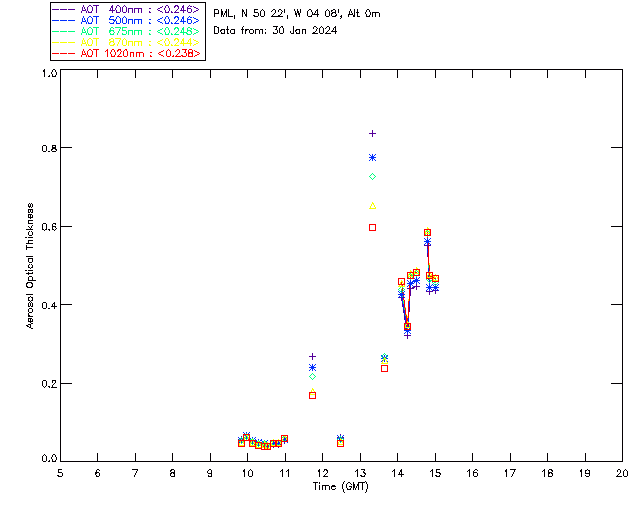
Task: Click the x-axis tick label 11
Action: (x=285, y=473)
